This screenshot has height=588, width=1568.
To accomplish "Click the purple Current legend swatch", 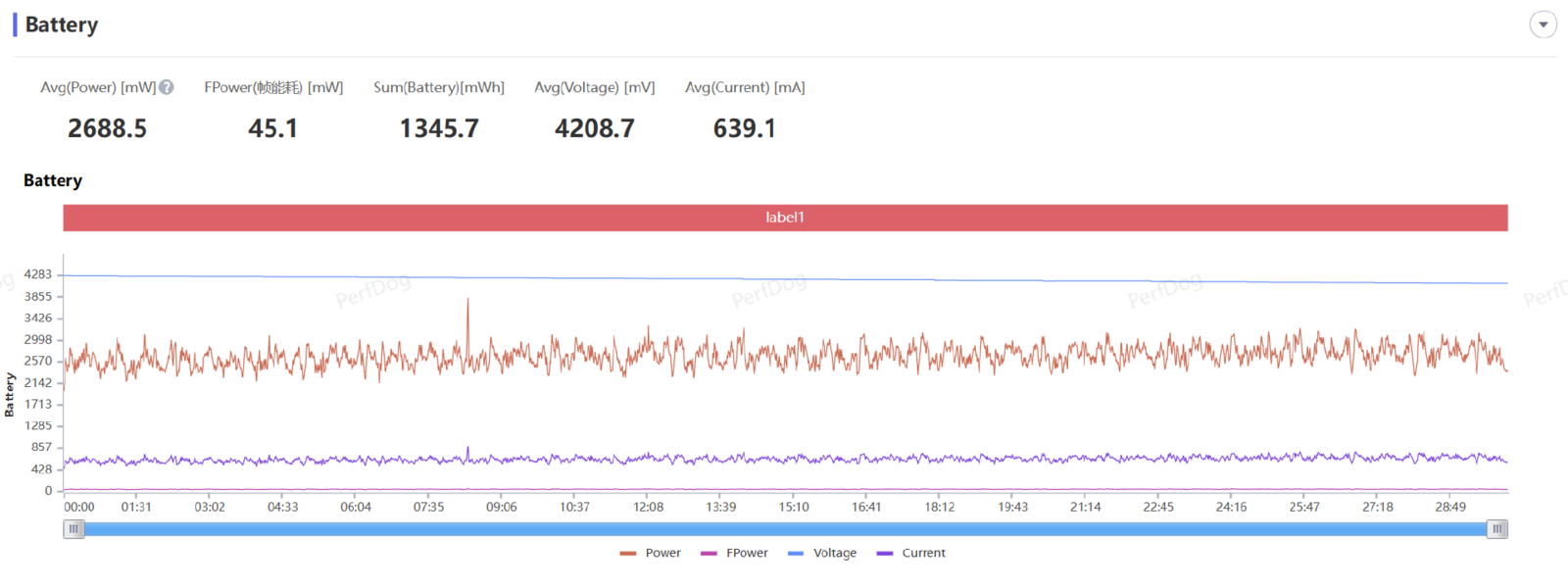I will [x=885, y=554].
